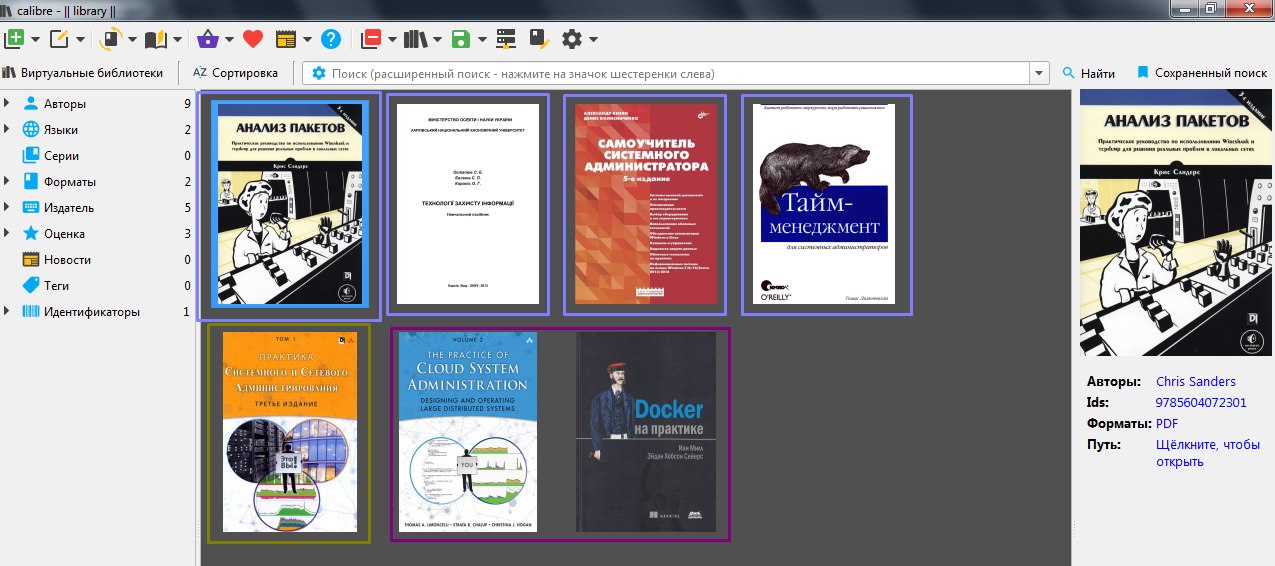
Task: Open the 9785604072301 identifier link
Action: (x=1201, y=402)
